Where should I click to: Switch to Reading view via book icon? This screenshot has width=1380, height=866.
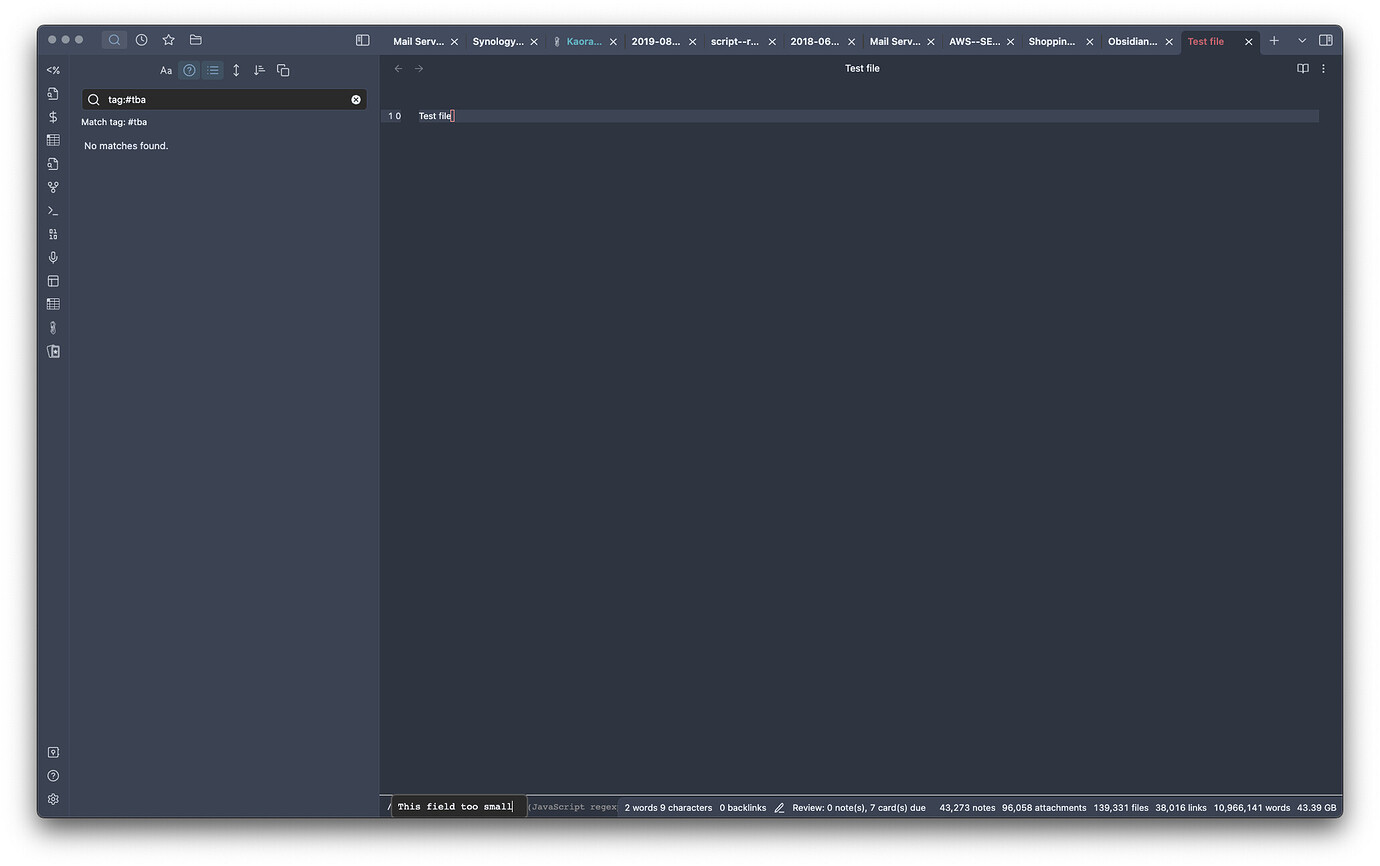[x=1302, y=68]
